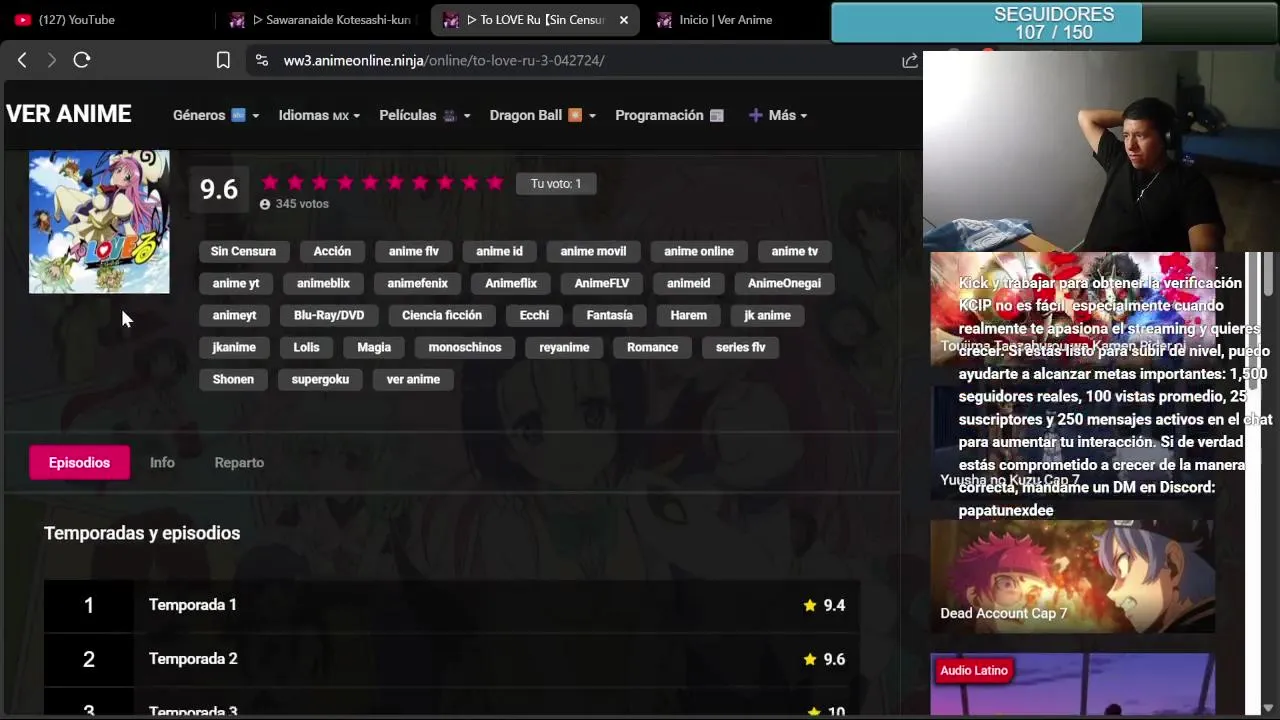The height and width of the screenshot is (720, 1280).
Task: Expand Temporada 1 season row
Action: tap(452, 605)
